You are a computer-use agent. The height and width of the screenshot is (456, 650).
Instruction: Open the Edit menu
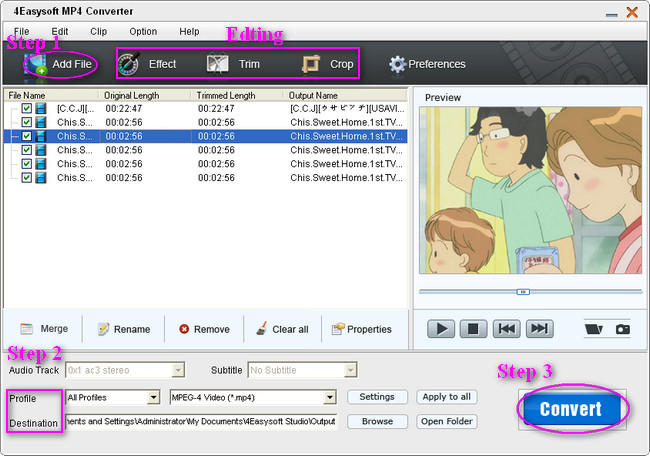click(x=60, y=32)
